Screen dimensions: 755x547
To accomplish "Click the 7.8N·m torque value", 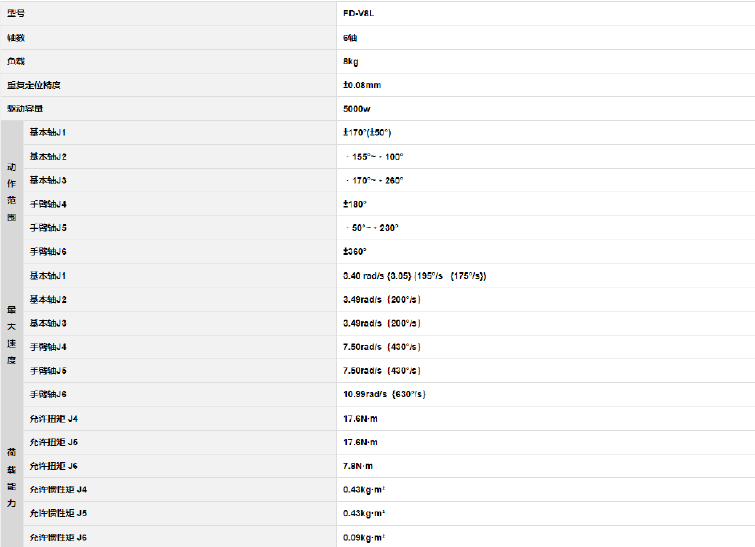I will (358, 466).
